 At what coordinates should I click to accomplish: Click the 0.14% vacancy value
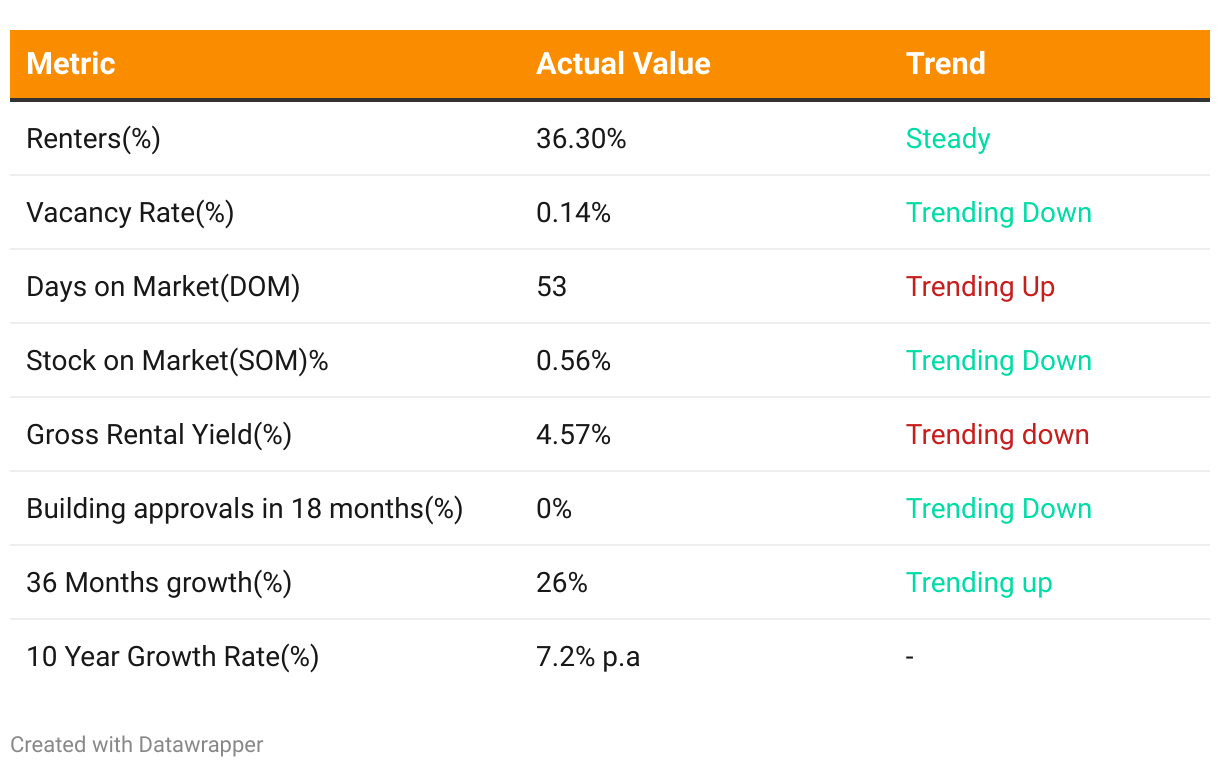(x=573, y=213)
